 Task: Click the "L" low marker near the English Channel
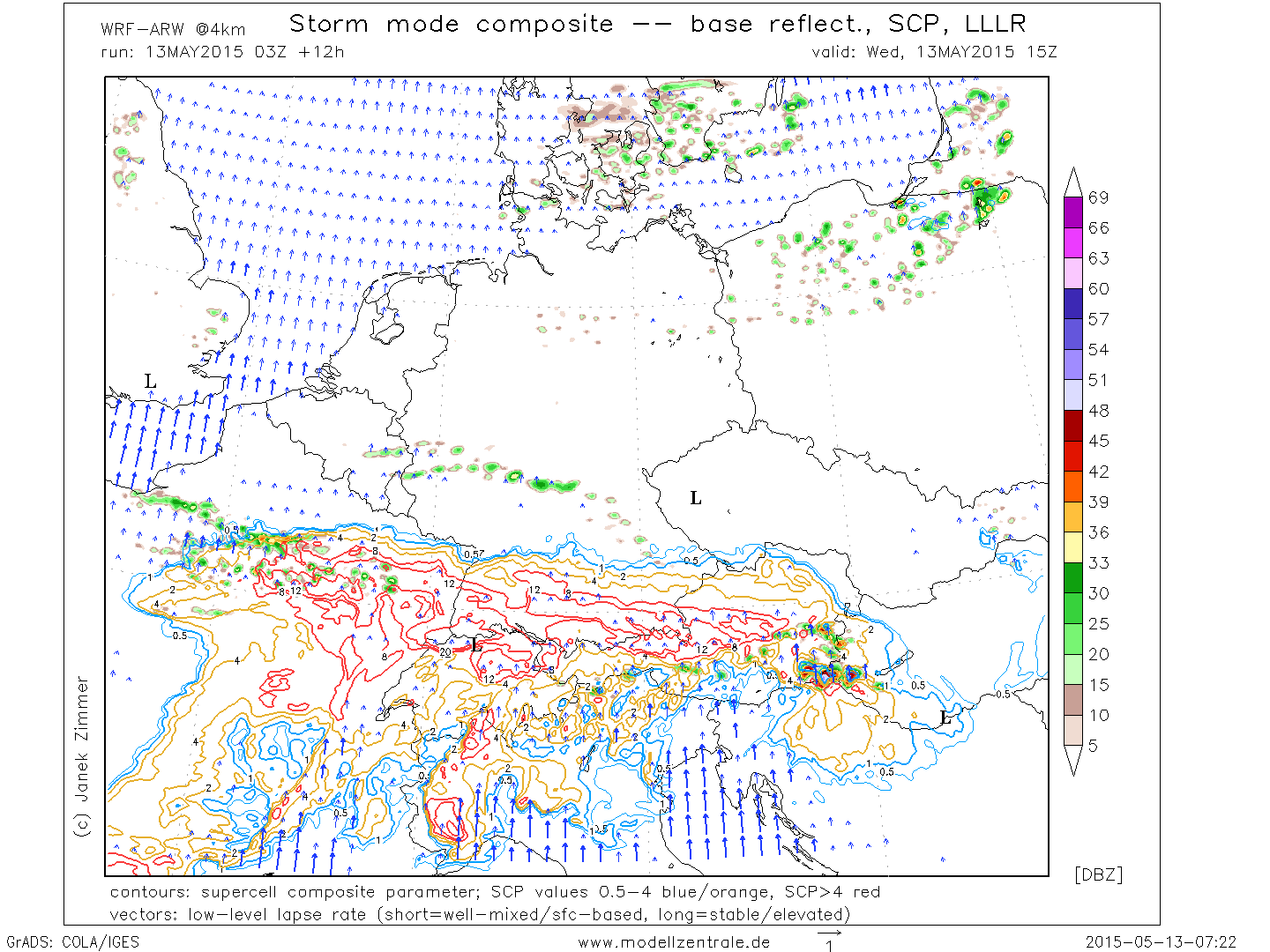pos(151,382)
